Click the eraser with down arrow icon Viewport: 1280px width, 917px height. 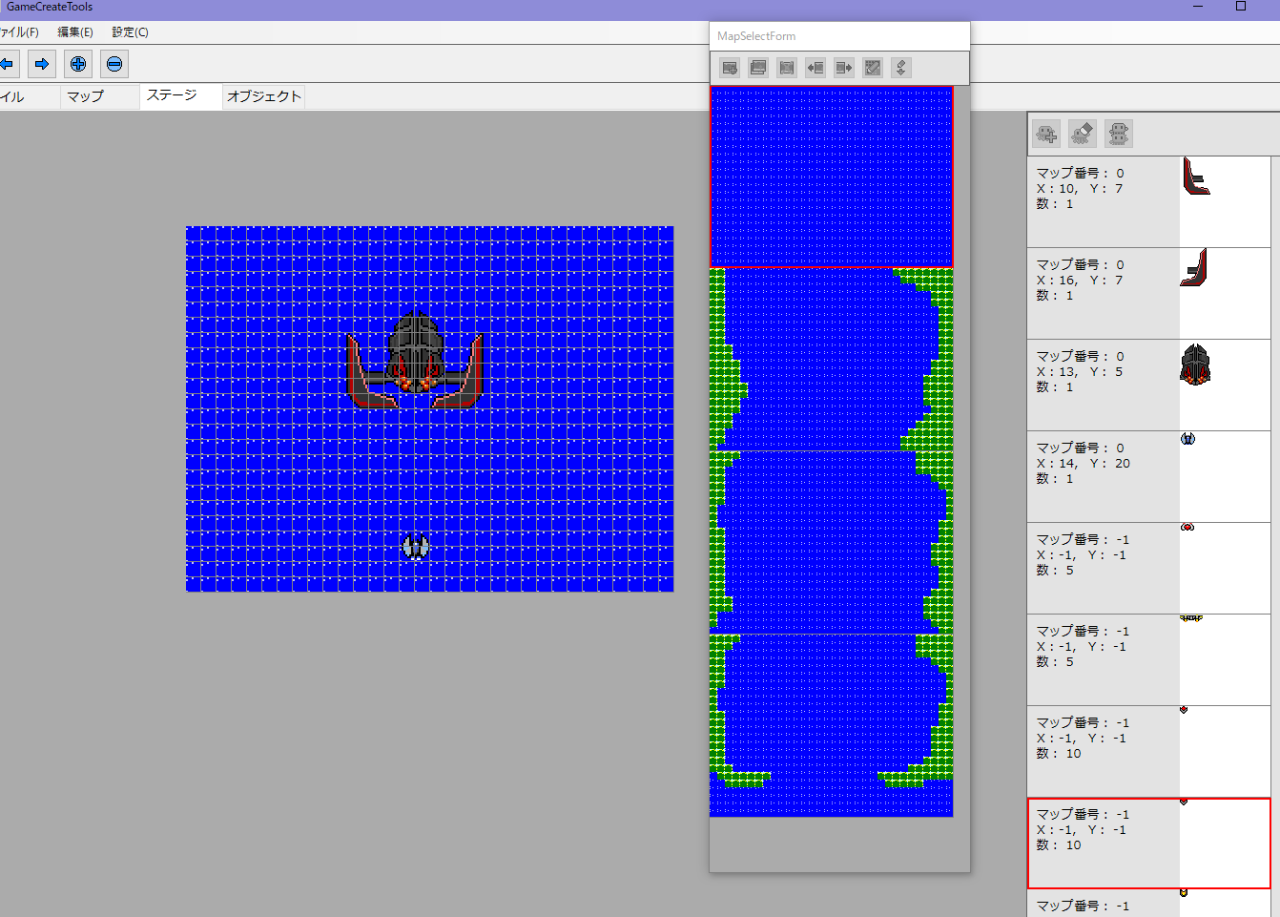pyautogui.click(x=901, y=68)
